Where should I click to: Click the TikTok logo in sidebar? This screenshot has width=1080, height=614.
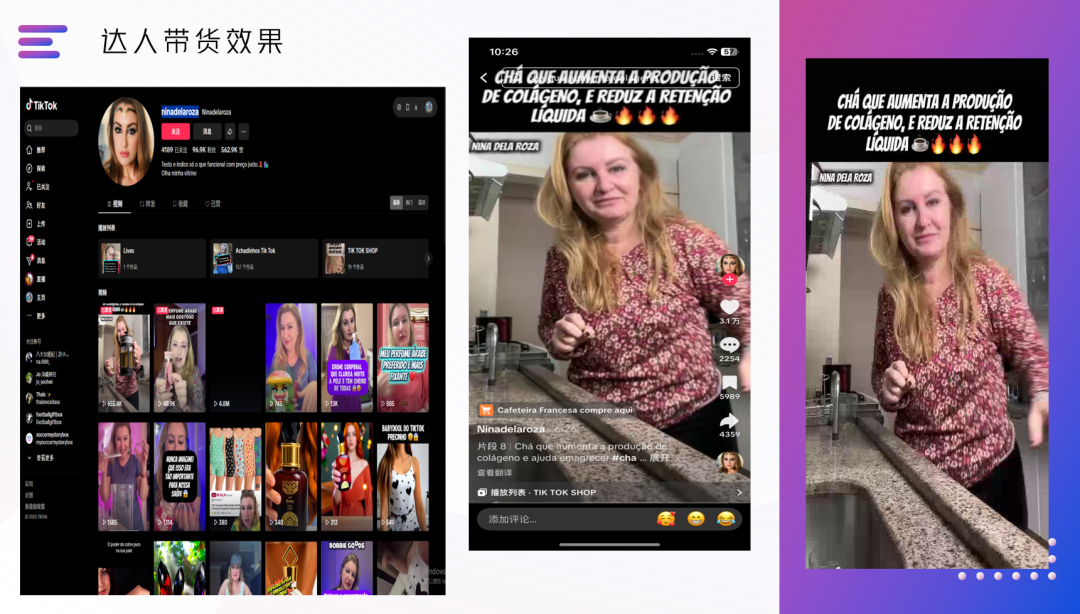pos(42,105)
